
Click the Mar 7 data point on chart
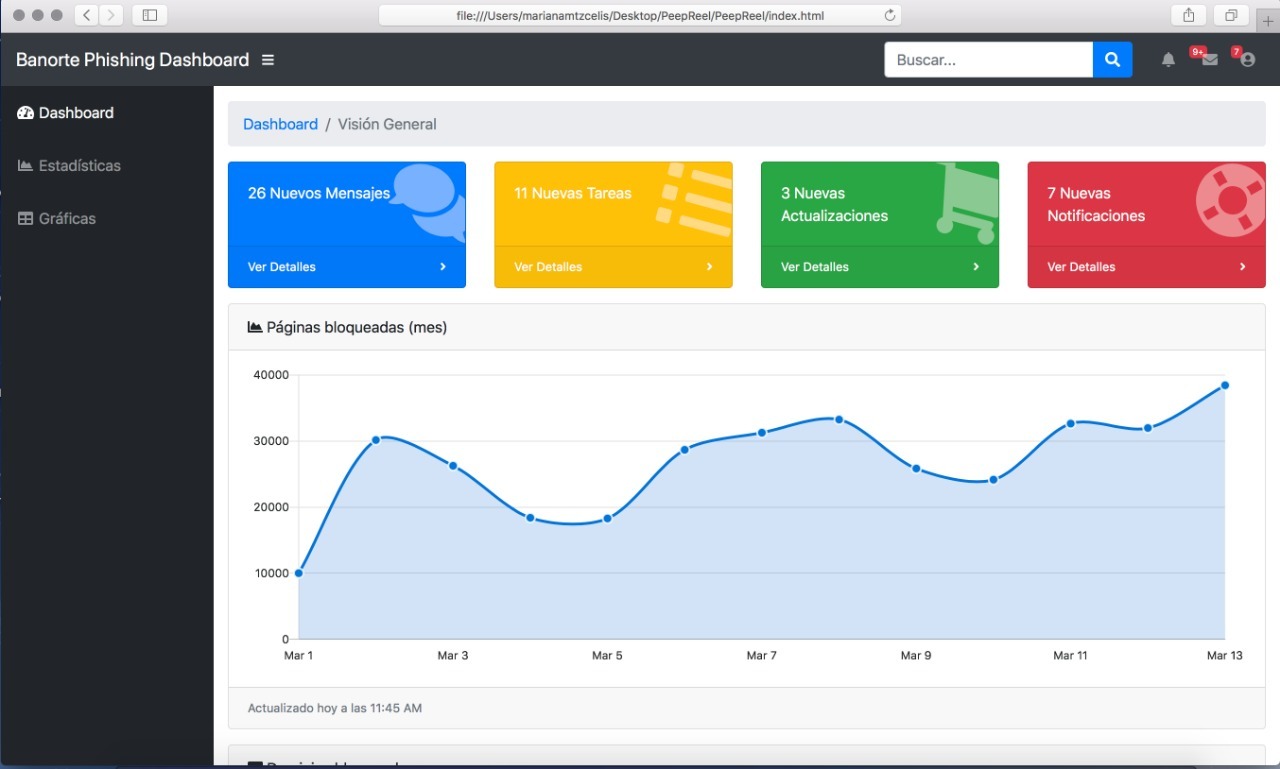762,433
